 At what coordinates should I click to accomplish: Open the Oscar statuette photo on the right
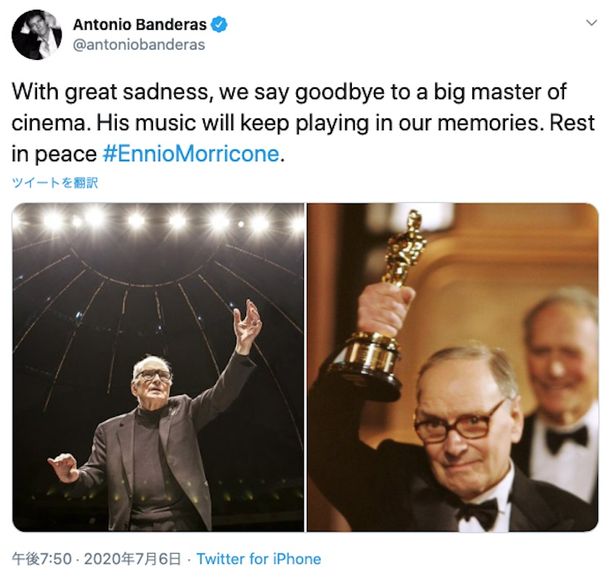point(453,367)
